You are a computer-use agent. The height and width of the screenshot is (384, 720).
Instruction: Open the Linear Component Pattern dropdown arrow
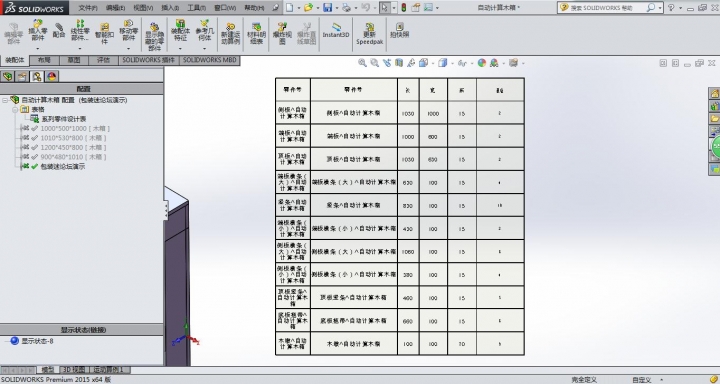pos(80,48)
